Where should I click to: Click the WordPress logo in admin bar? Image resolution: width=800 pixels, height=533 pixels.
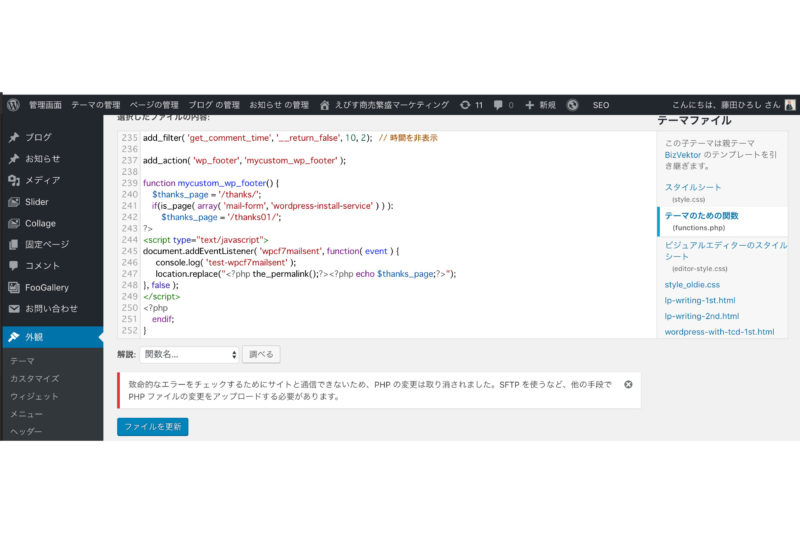(13, 104)
